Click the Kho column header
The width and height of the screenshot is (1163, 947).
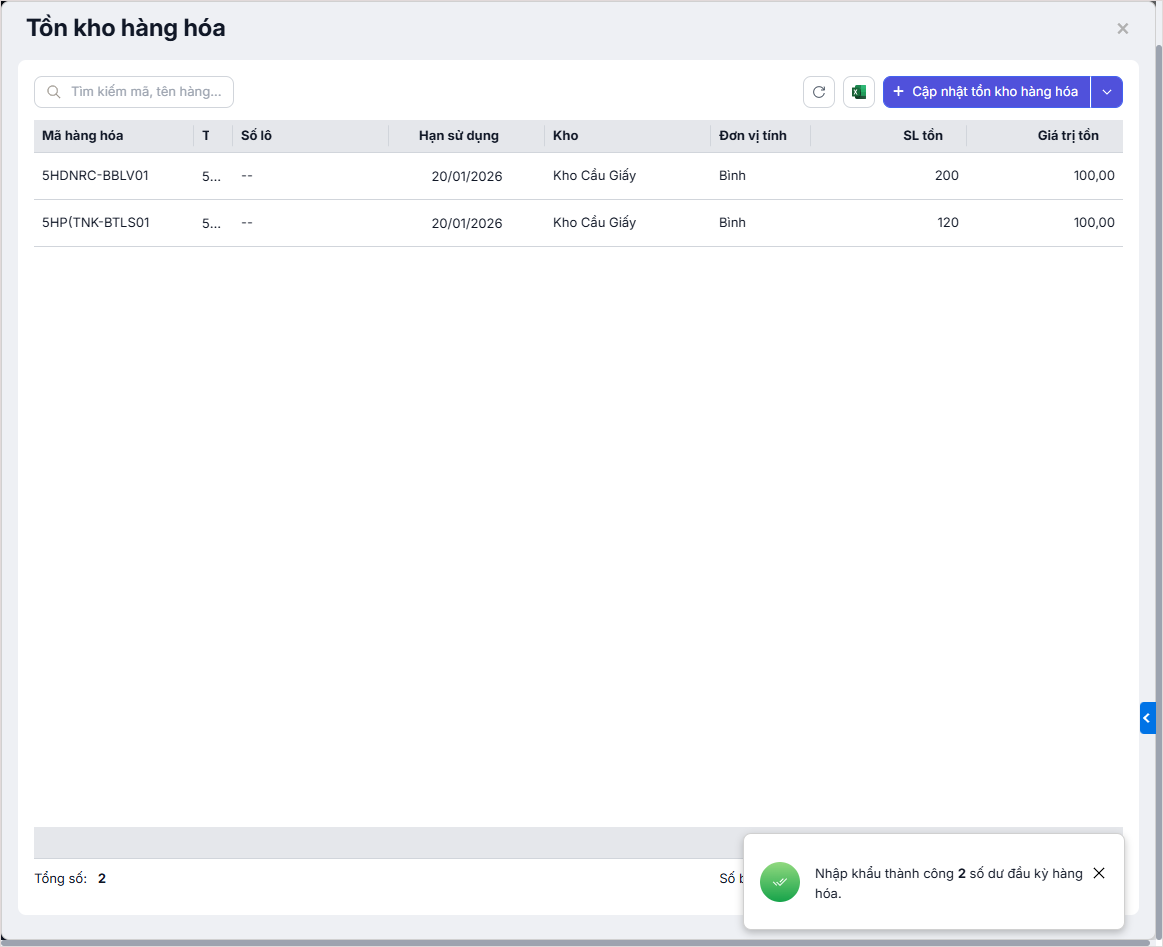coord(566,136)
